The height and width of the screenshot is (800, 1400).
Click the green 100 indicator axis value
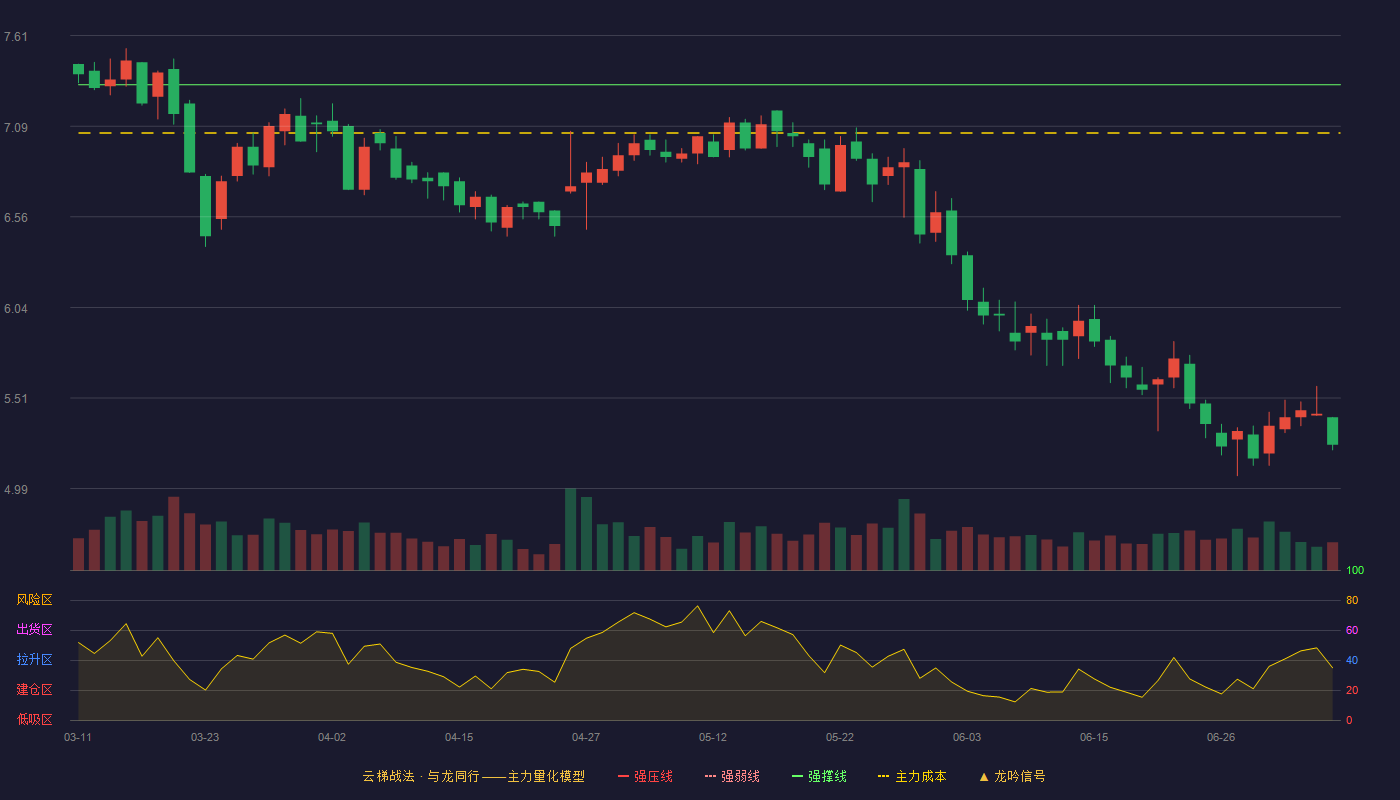click(1355, 570)
